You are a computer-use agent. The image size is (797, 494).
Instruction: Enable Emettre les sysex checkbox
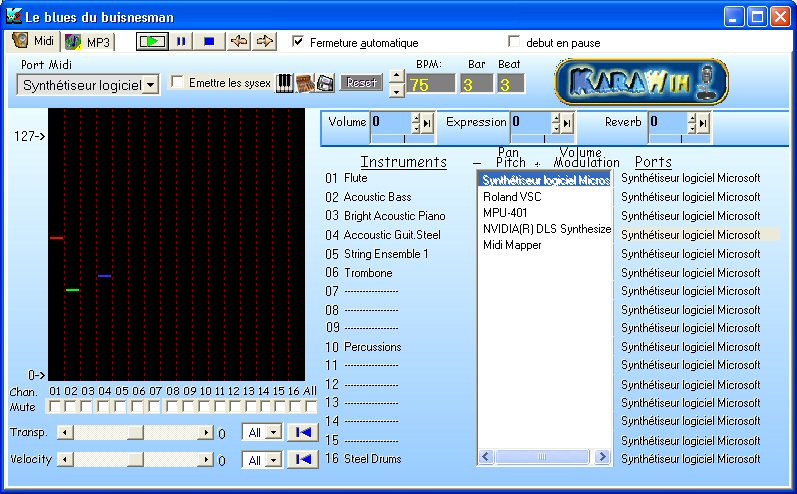point(177,82)
